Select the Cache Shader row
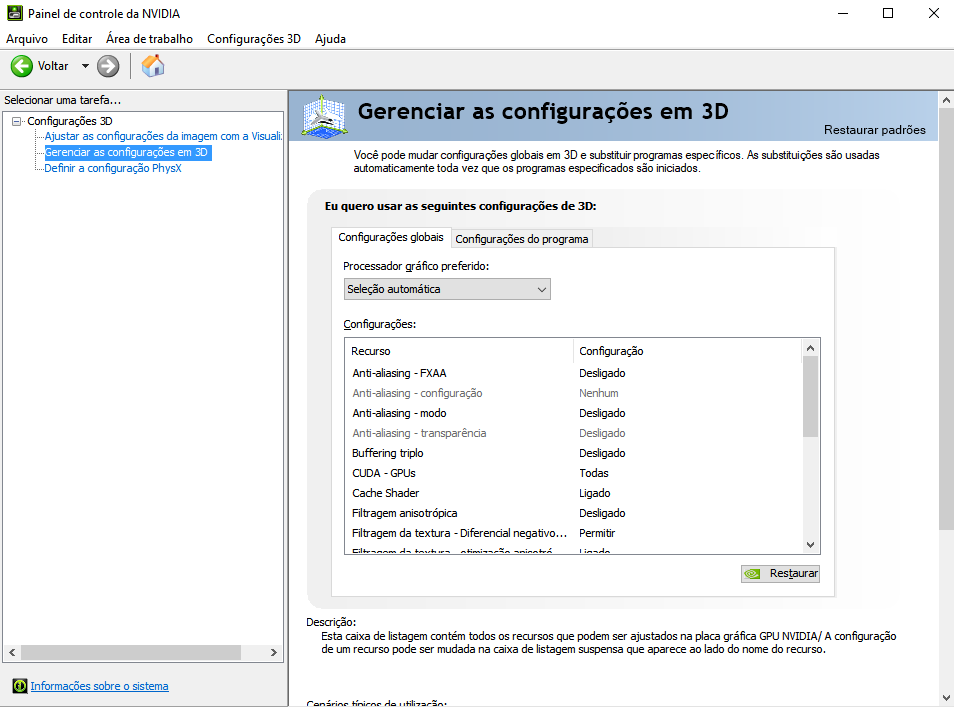Viewport: 954px width, 707px height. [574, 493]
